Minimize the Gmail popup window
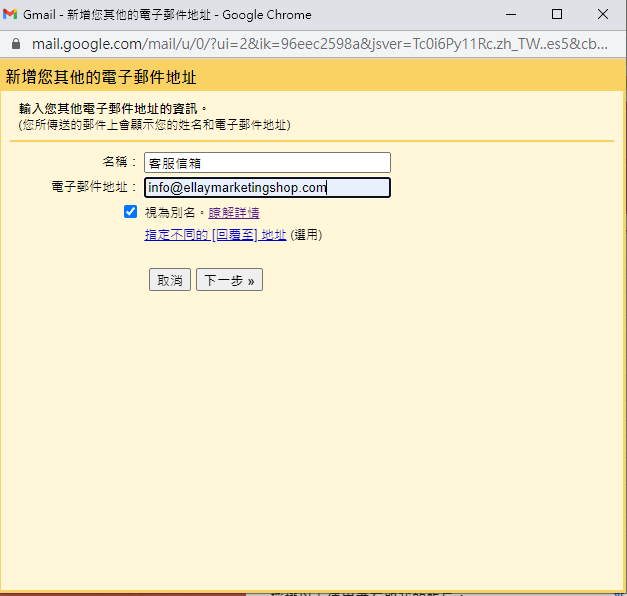Viewport: 627px width, 596px height. 512,15
